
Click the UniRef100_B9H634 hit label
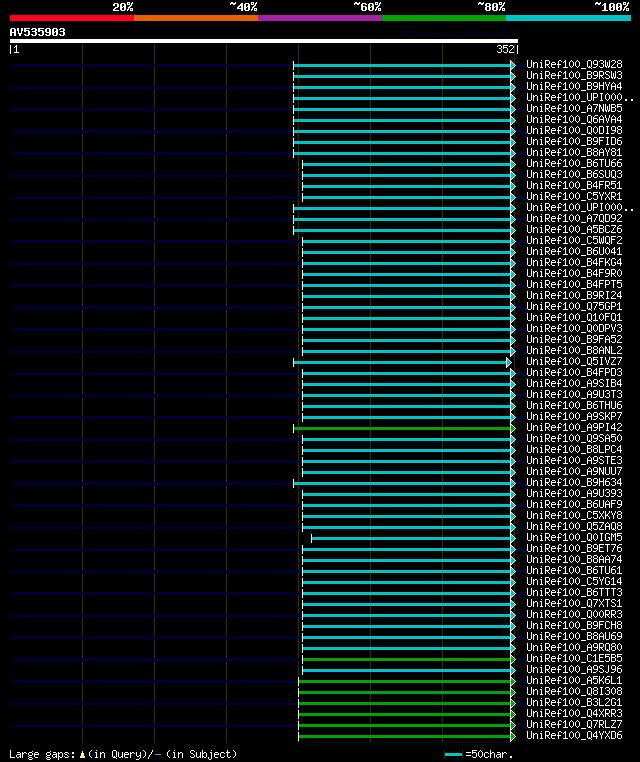coord(574,483)
